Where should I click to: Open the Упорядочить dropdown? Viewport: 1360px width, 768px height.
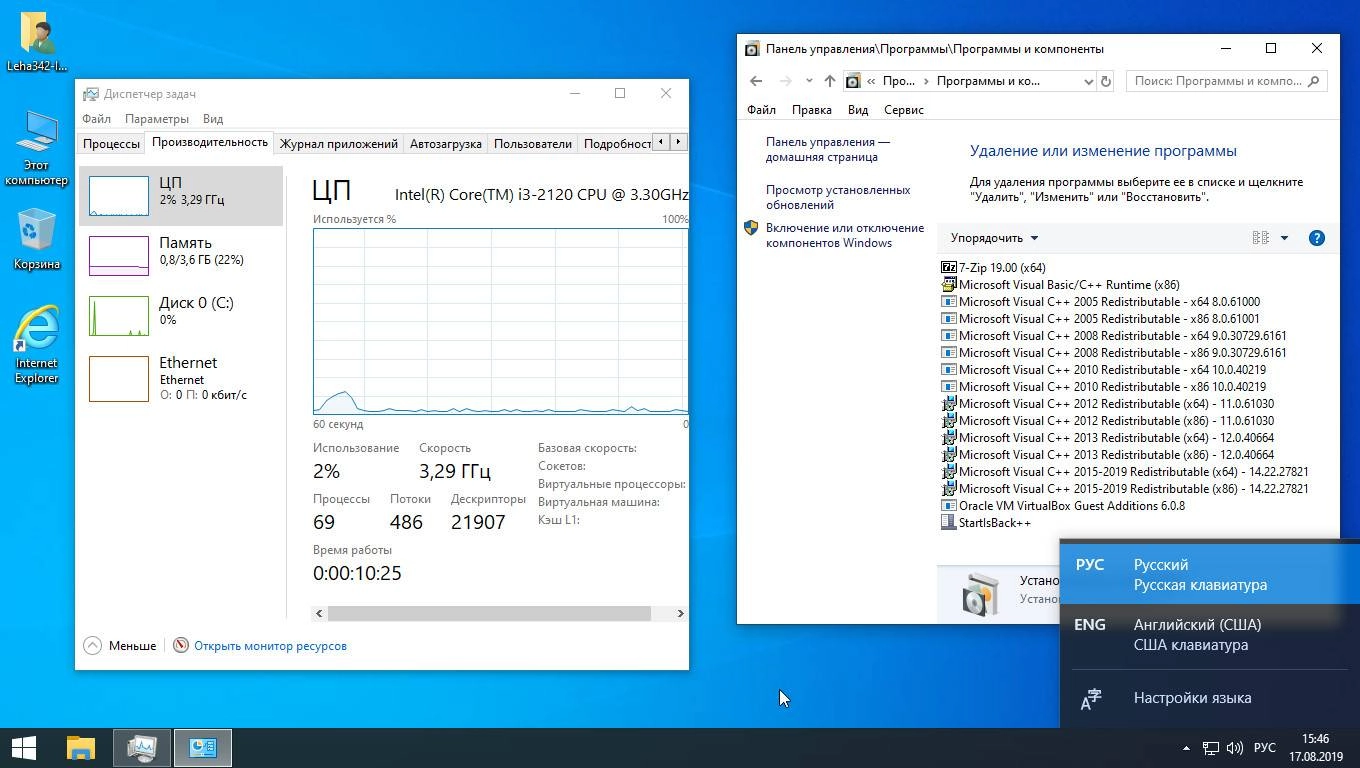point(995,238)
